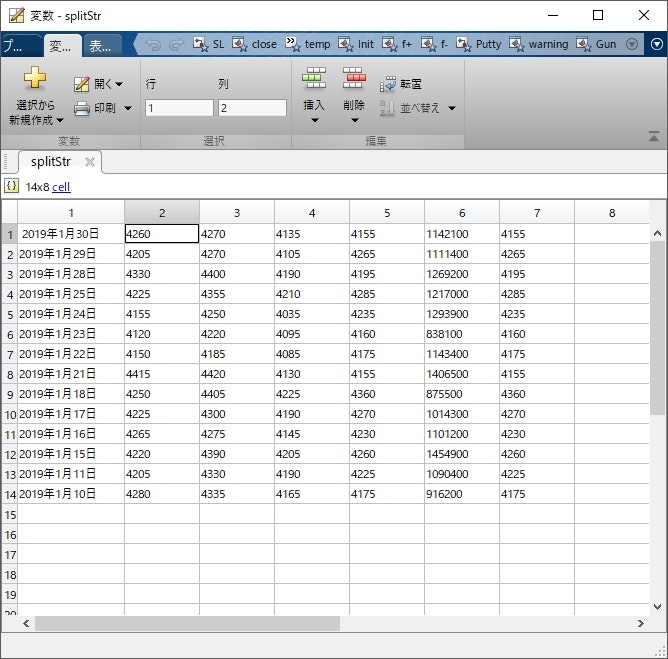The image size is (668, 659).
Task: Click the vertical scrollbar thumb
Action: point(657,327)
